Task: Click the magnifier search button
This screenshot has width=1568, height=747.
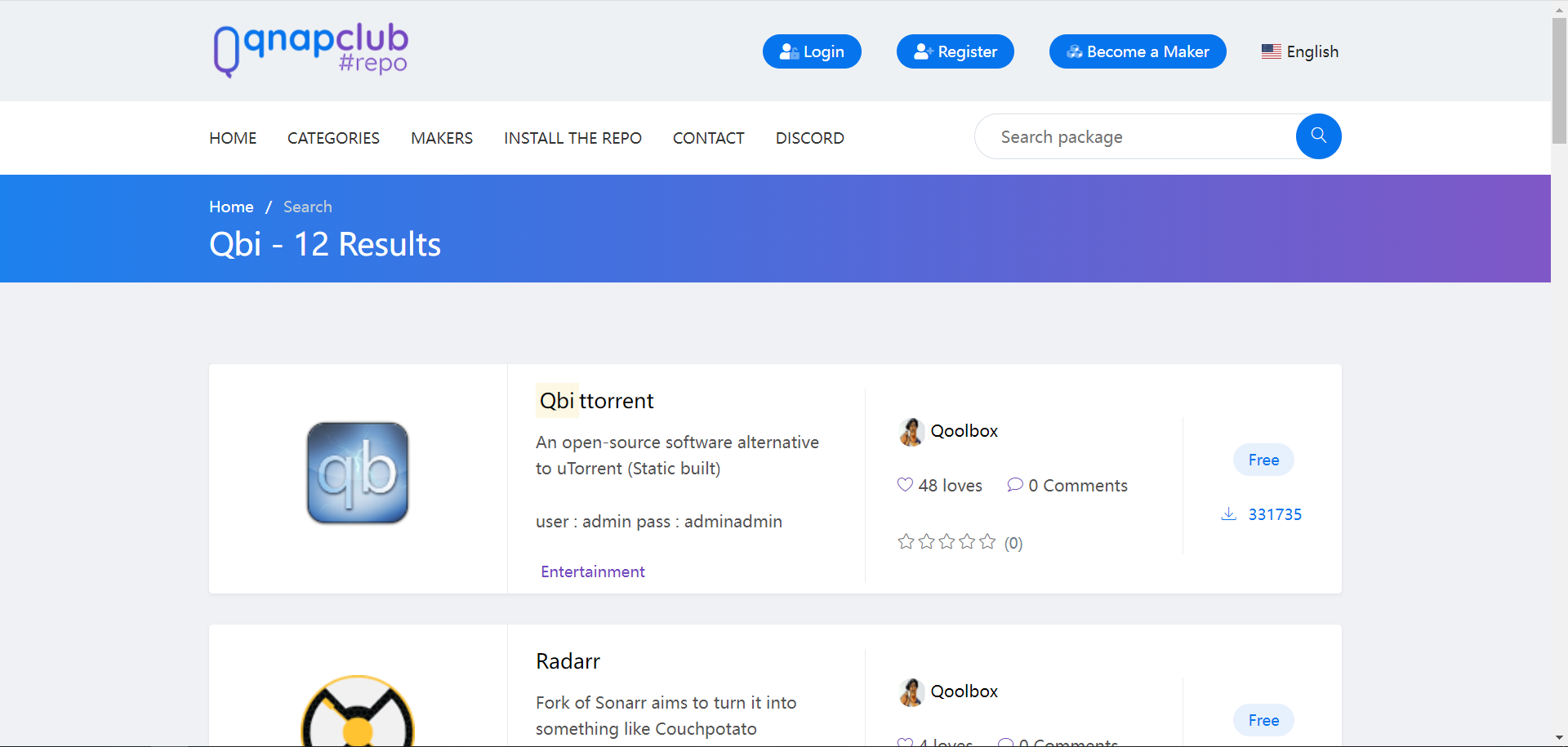Action: click(x=1318, y=136)
